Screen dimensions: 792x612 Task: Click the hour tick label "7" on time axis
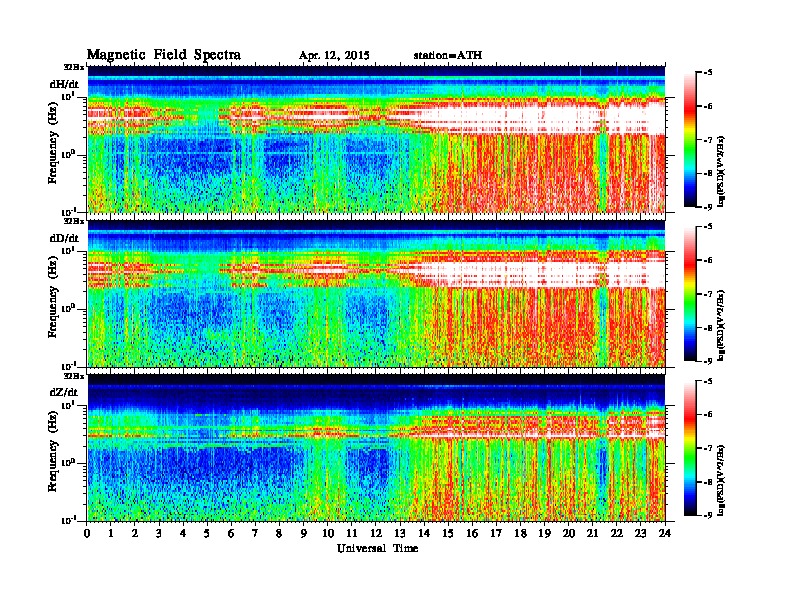pos(256,533)
